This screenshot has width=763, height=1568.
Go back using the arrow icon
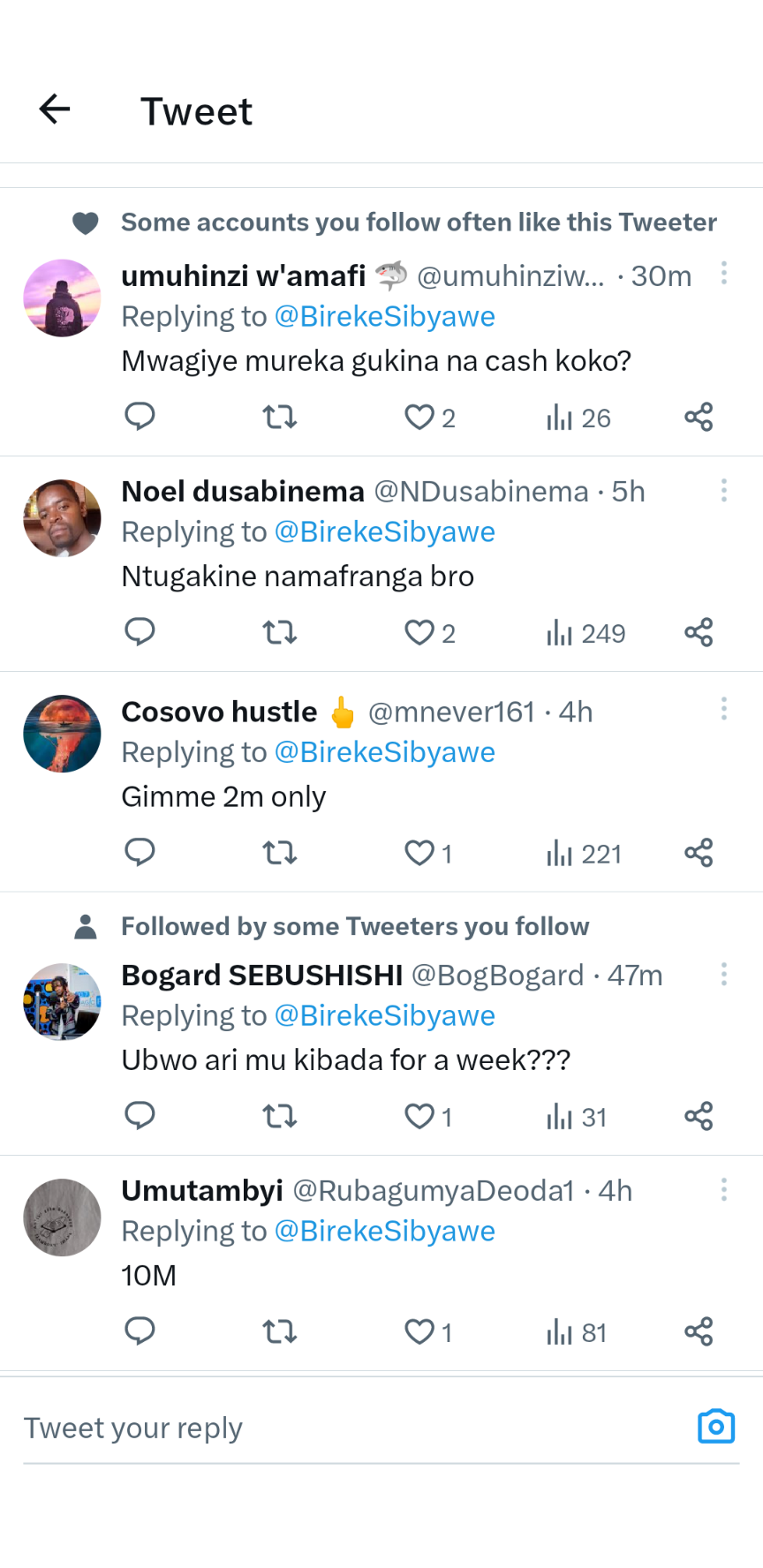[x=55, y=109]
